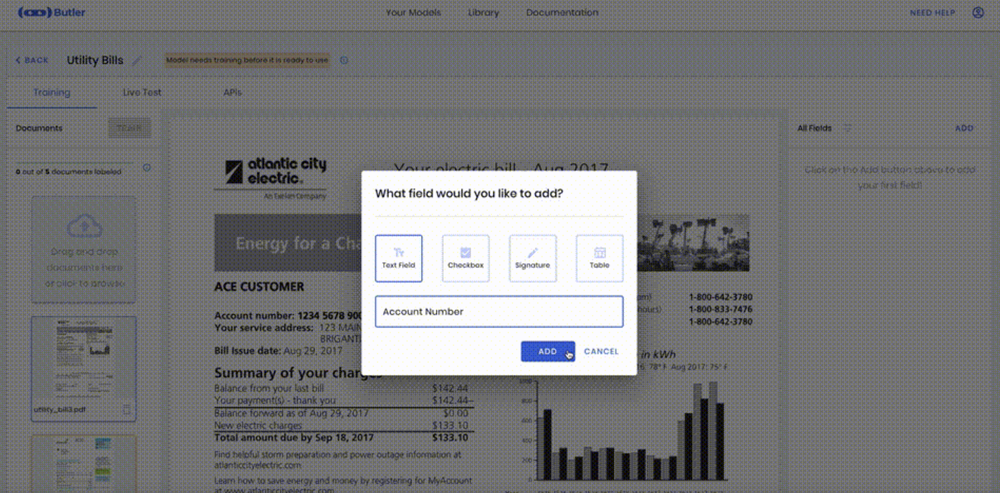Go to Your Models
Viewport: 1000px width, 493px height.
click(x=413, y=13)
